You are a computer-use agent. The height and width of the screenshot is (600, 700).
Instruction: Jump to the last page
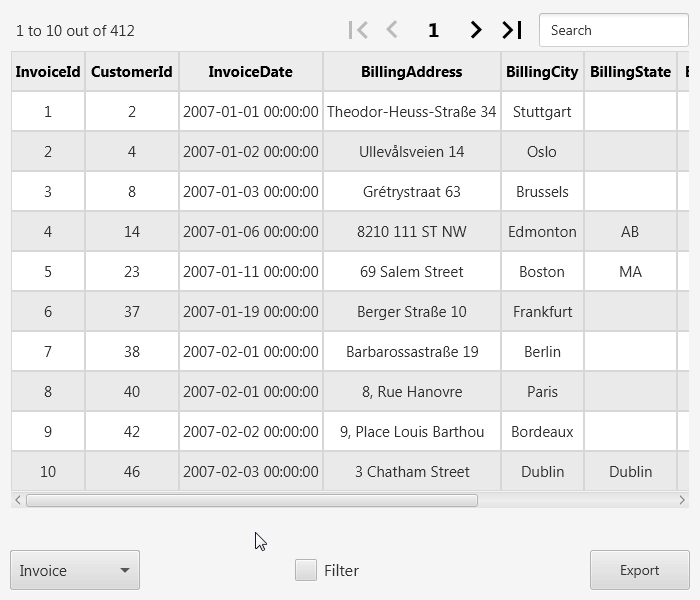tap(512, 30)
